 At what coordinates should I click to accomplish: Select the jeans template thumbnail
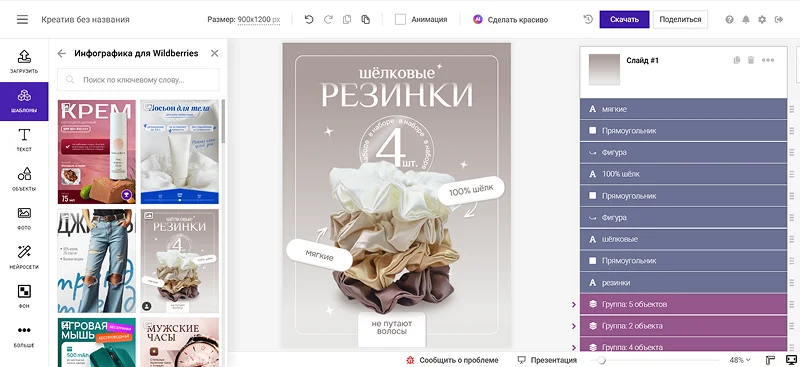pyautogui.click(x=96, y=261)
